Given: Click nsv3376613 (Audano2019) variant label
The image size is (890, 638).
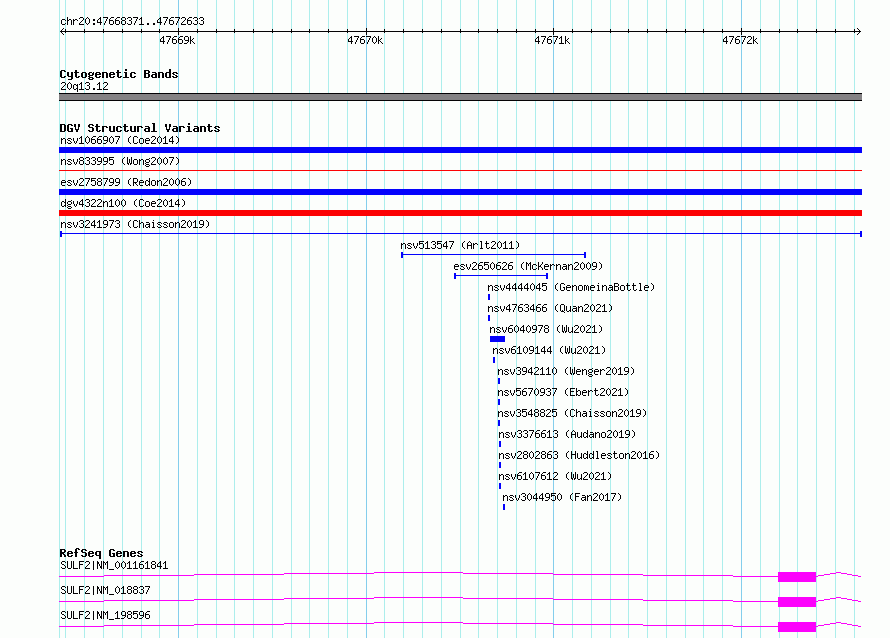Looking at the screenshot, I should [567, 434].
